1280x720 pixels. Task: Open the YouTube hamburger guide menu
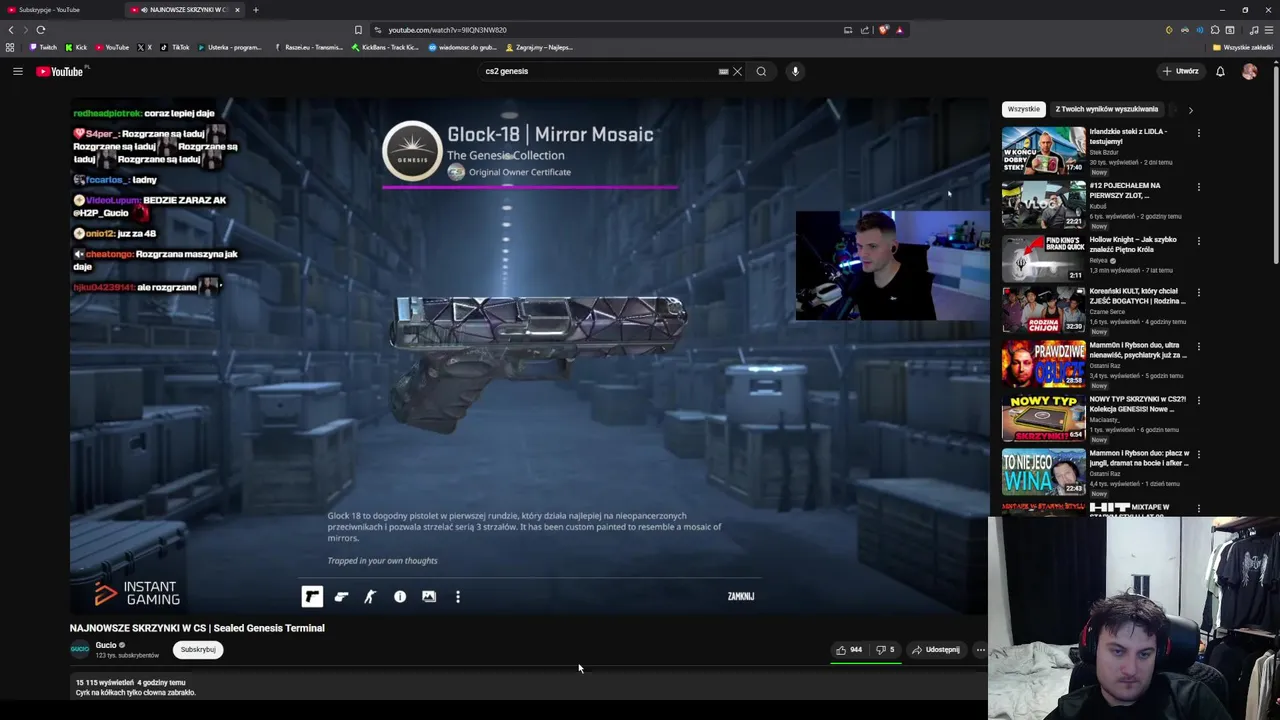pos(17,71)
